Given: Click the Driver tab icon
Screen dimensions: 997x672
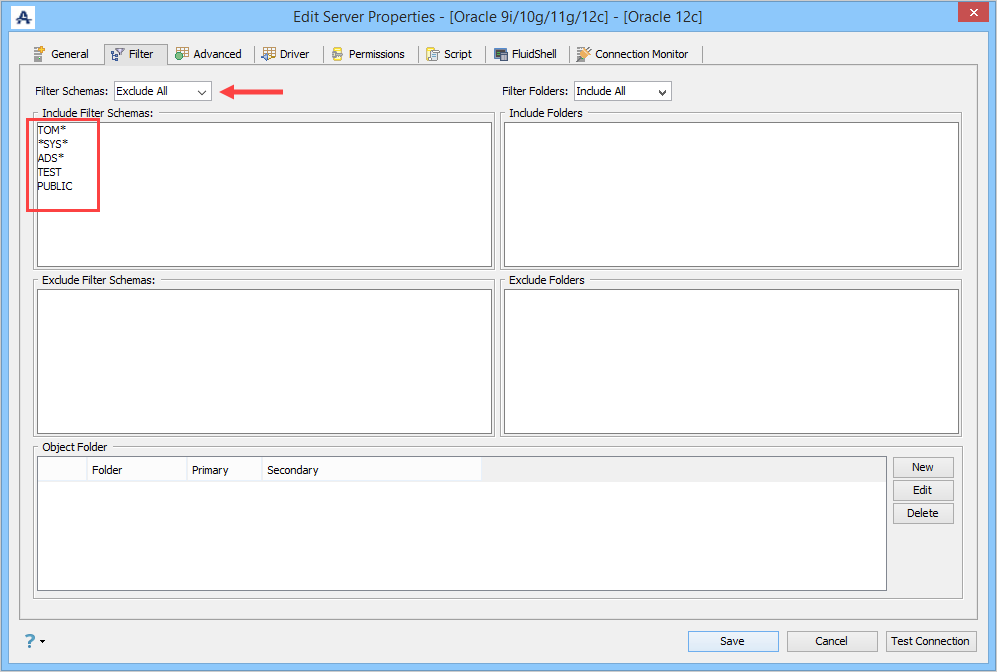Looking at the screenshot, I should pyautogui.click(x=269, y=54).
